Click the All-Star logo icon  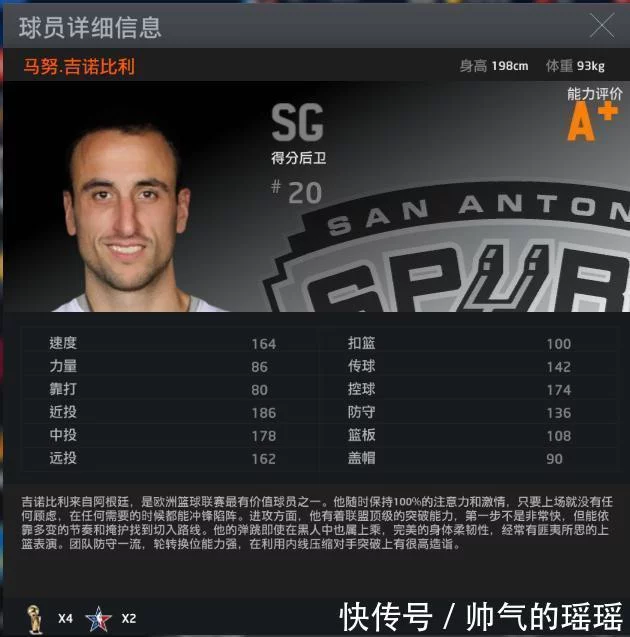tap(98, 619)
